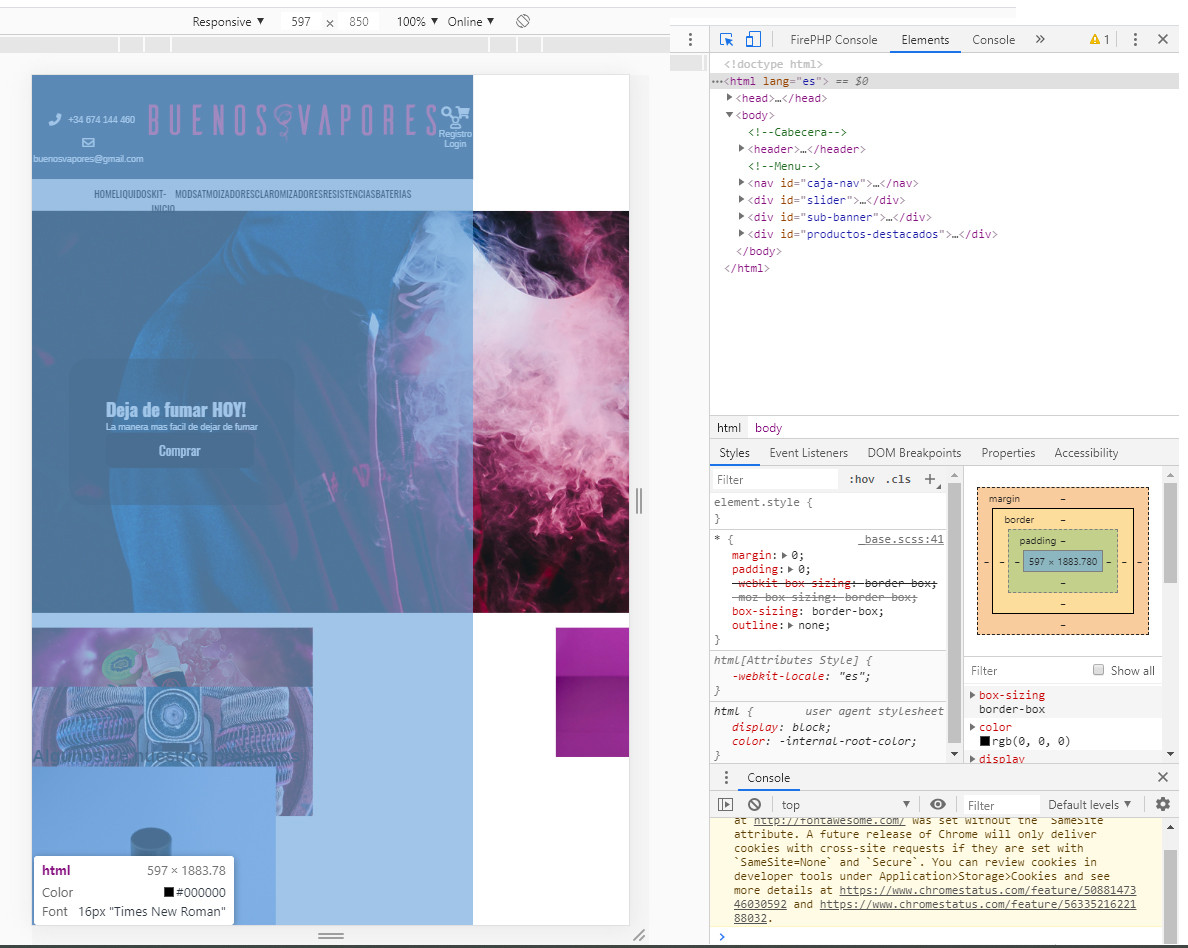Select the Styles tab

click(x=734, y=453)
